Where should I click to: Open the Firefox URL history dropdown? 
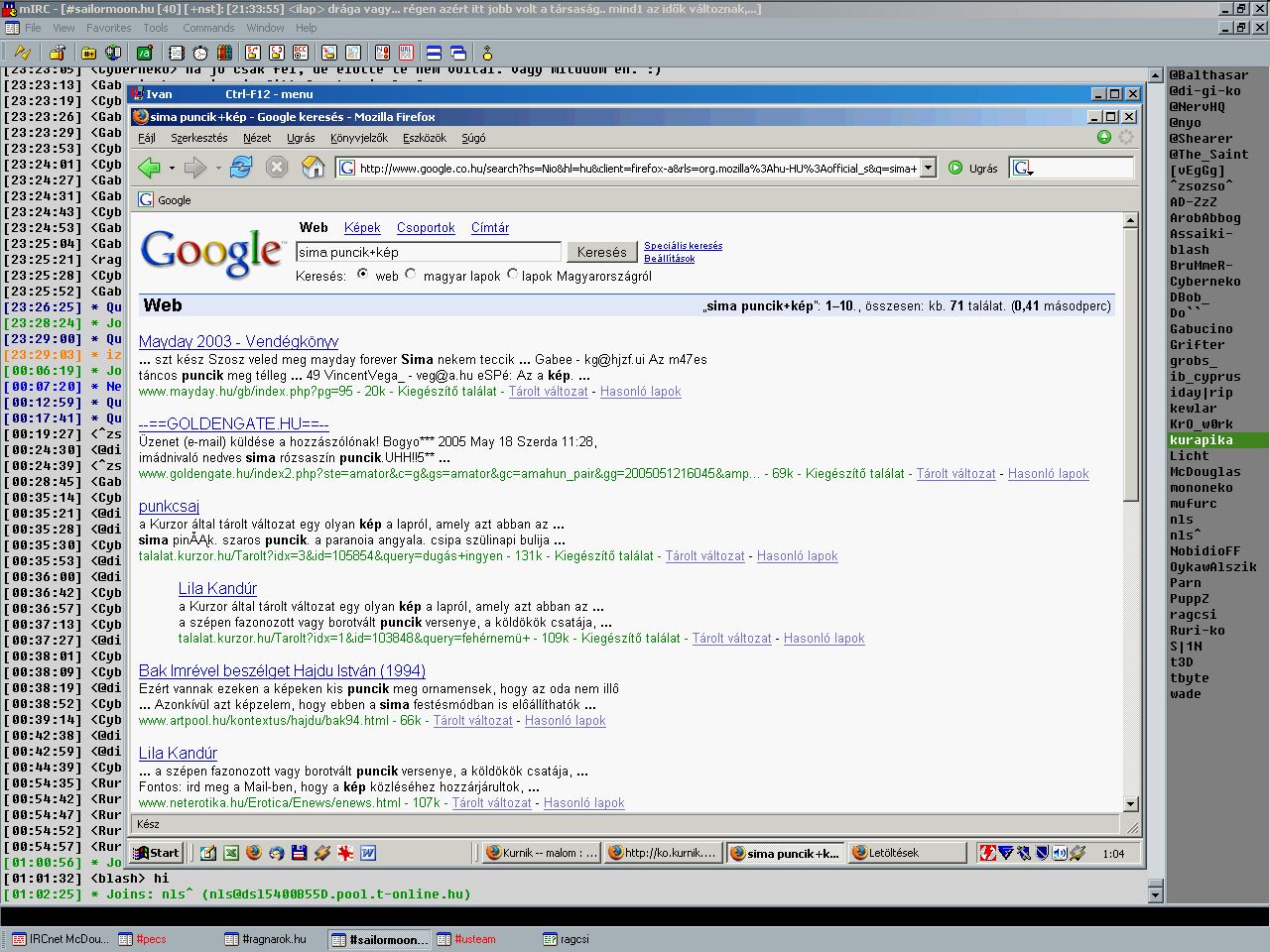click(929, 168)
